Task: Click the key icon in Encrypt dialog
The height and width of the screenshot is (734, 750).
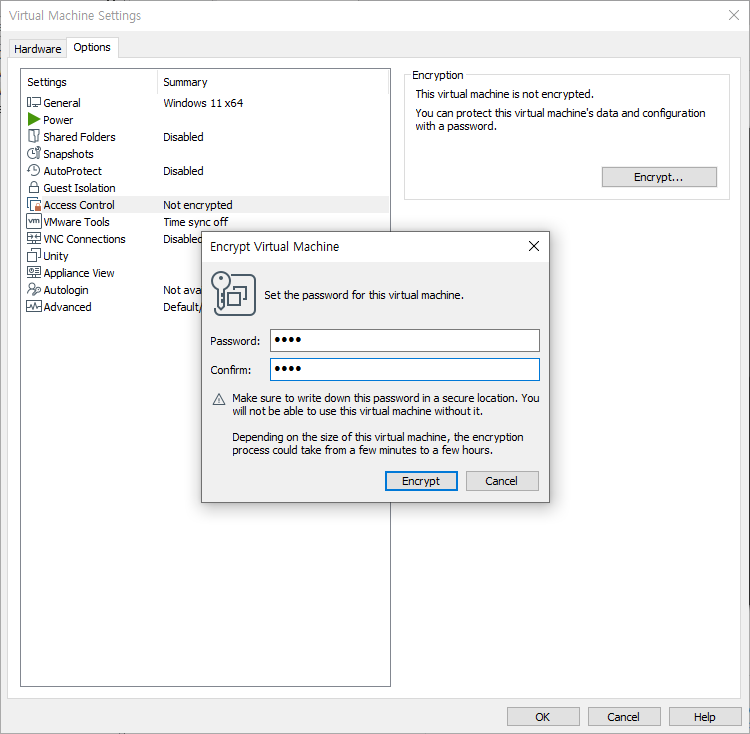Action: point(233,294)
